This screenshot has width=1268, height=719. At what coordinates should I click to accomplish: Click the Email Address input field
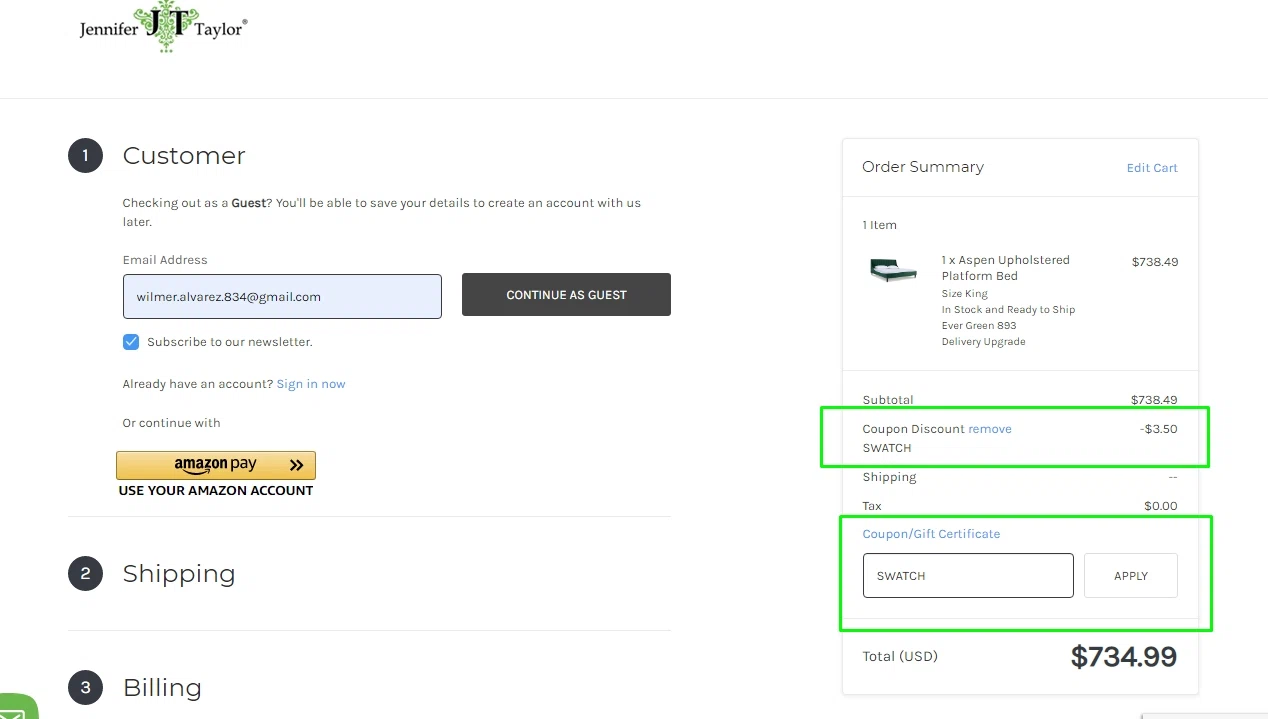pos(282,297)
